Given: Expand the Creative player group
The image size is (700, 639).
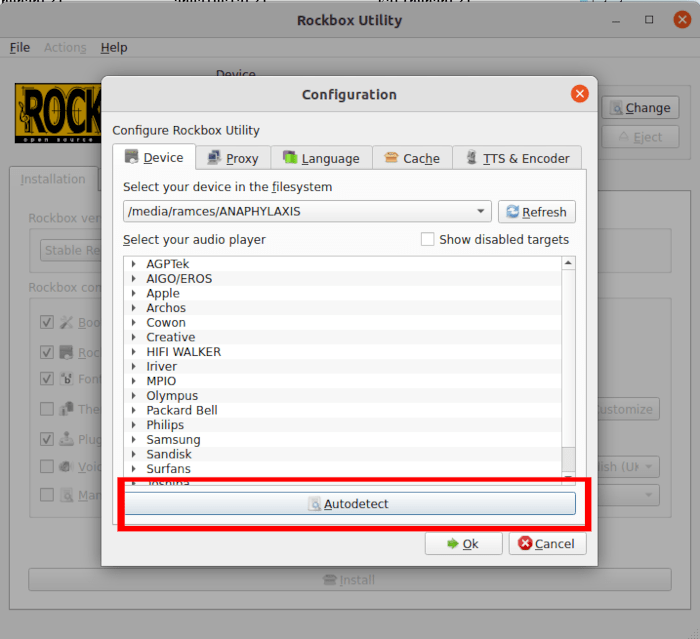Looking at the screenshot, I should click(x=133, y=337).
